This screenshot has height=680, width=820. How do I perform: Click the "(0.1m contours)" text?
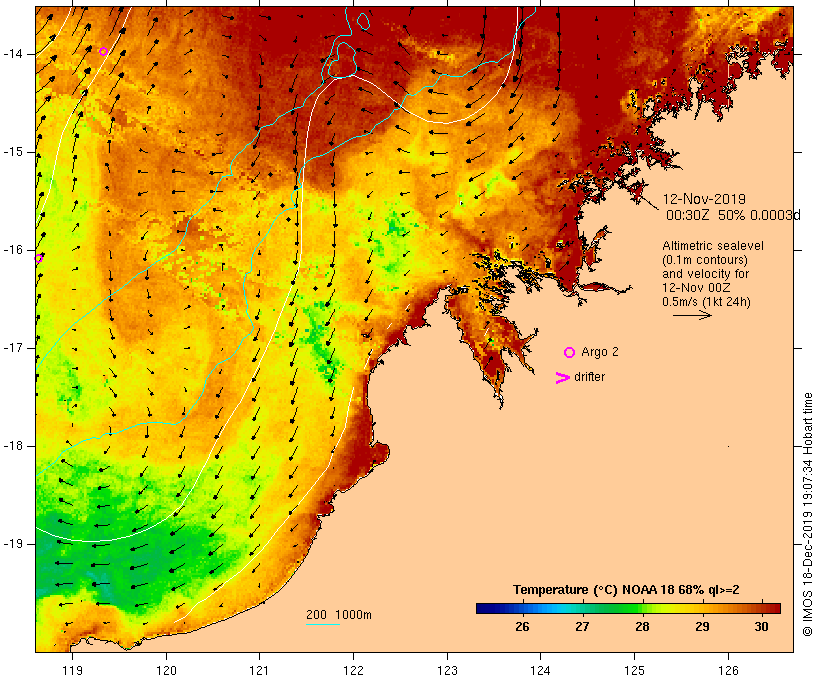click(x=704, y=260)
